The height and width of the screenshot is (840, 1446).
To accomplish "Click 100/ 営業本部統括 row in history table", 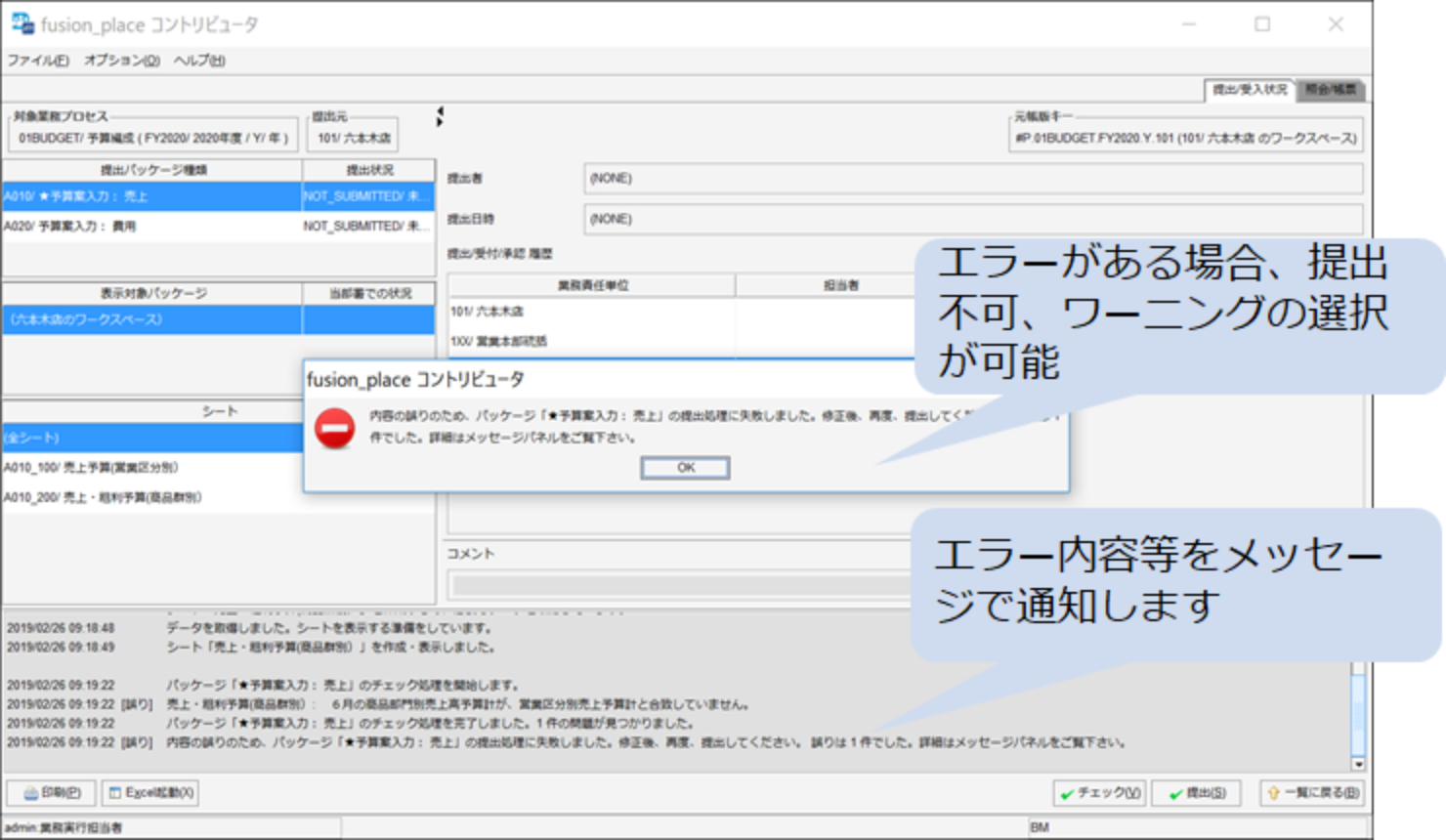I will pos(592,341).
